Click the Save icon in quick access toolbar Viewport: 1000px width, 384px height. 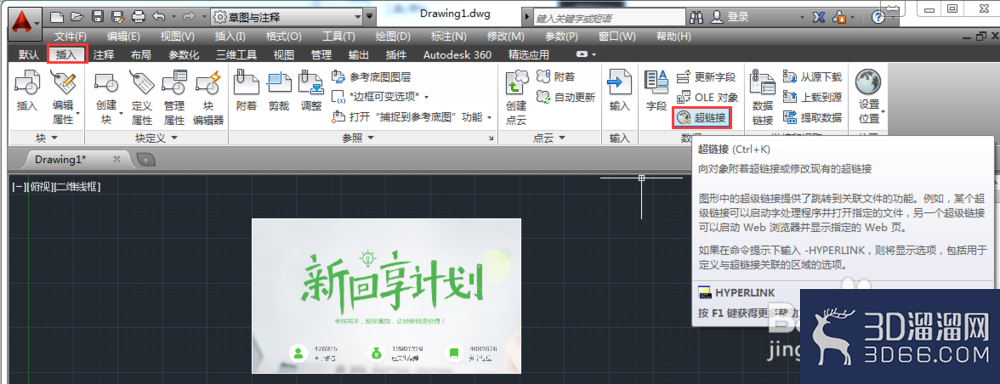tap(97, 17)
